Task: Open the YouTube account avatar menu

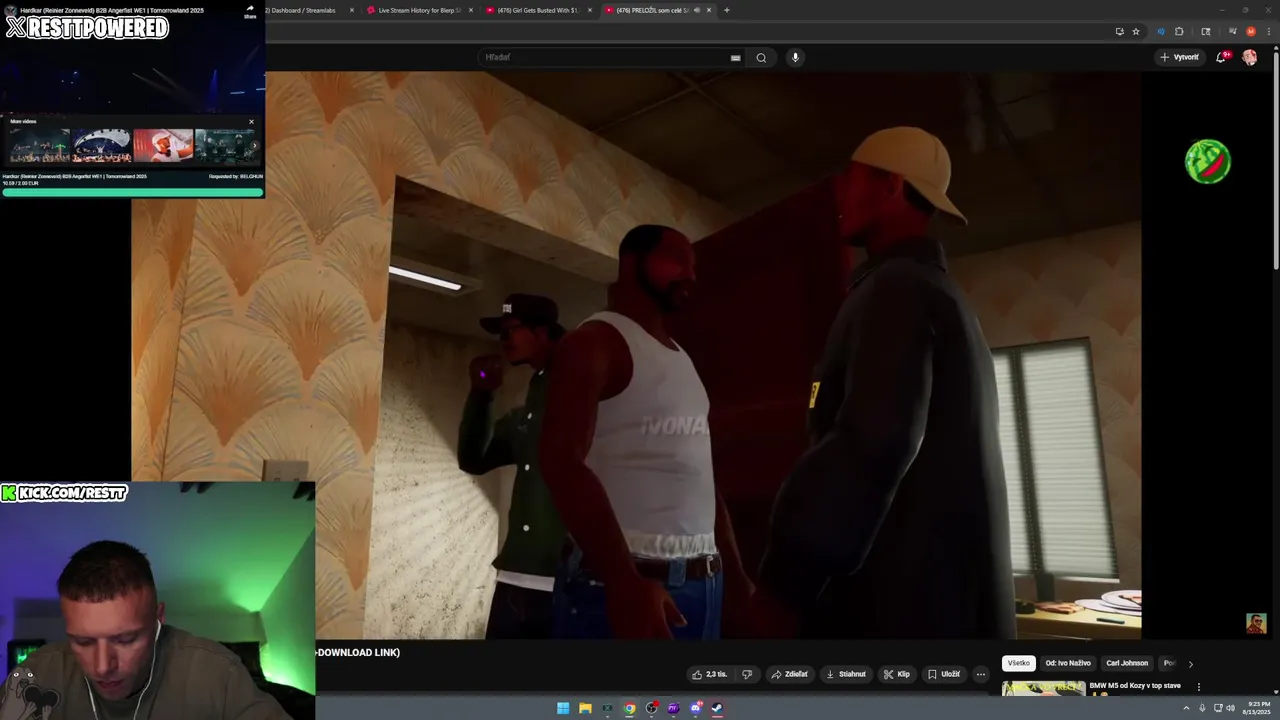Action: (1249, 57)
